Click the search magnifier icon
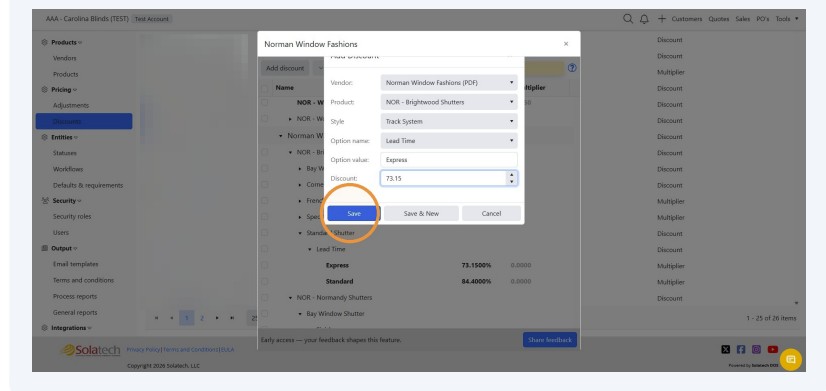The image size is (826, 391). pos(627,18)
